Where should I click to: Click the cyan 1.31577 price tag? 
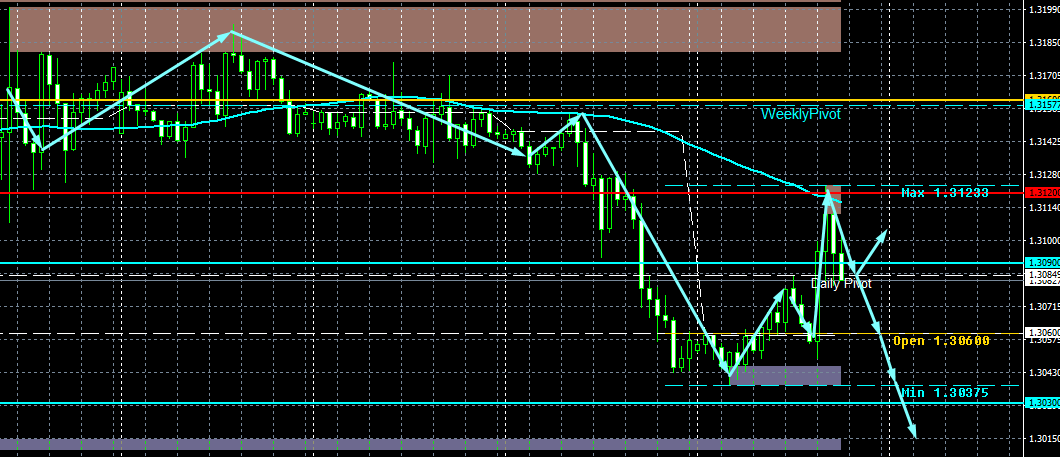pyautogui.click(x=1042, y=105)
